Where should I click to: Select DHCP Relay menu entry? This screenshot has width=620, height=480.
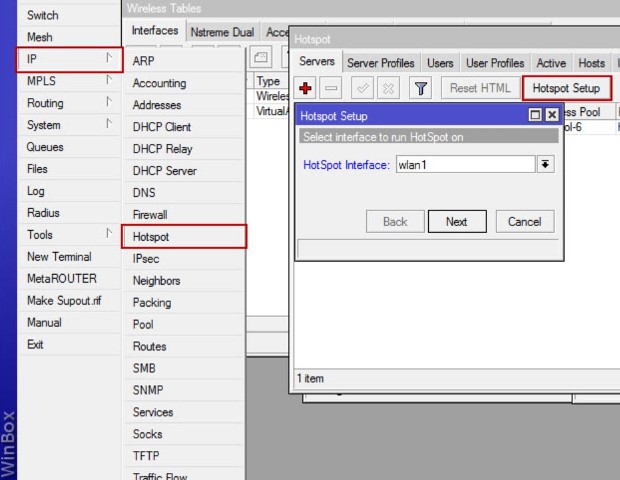(x=184, y=149)
